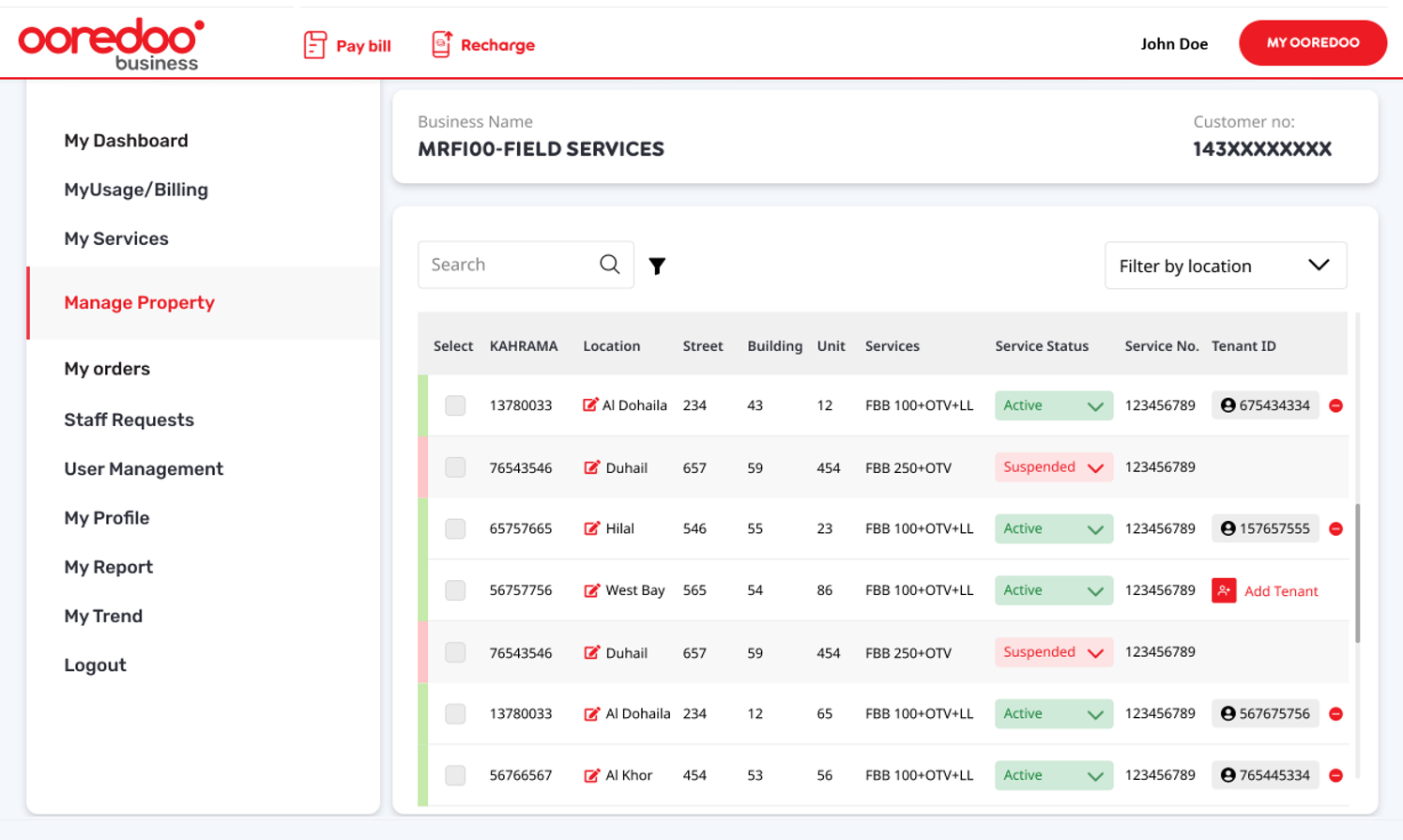This screenshot has width=1403, height=840.
Task: Open Suspended status dropdown for Duhail
Action: [x=1053, y=466]
